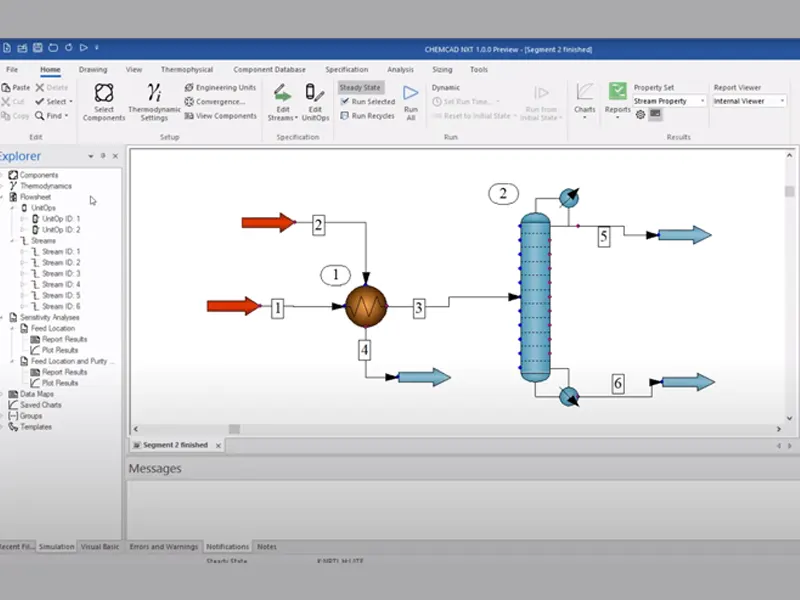Open Data Maps tree item

(x=31, y=394)
